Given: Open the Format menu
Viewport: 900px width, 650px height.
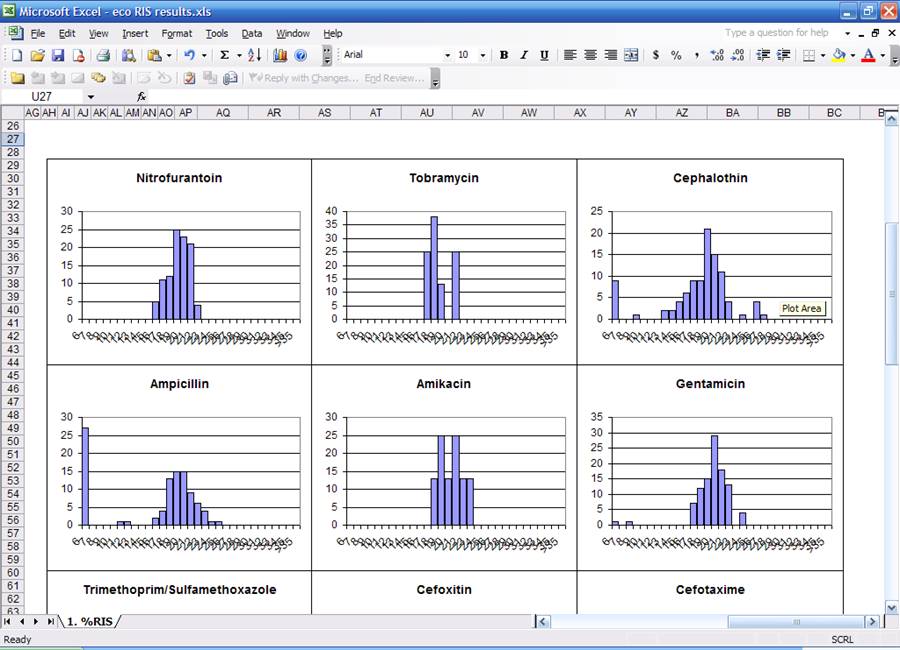Looking at the screenshot, I should tap(177, 33).
